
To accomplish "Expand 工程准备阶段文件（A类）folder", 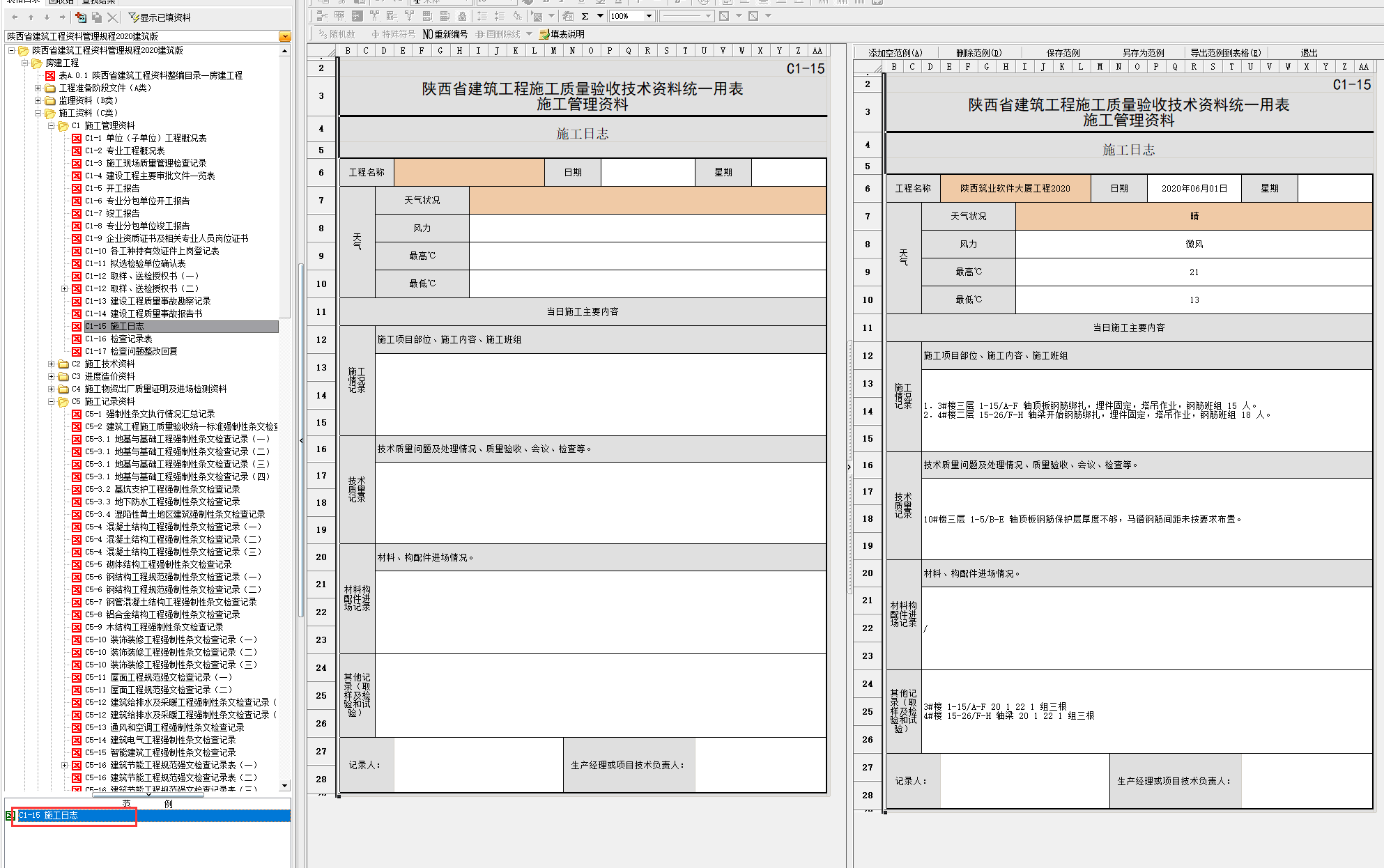I will 38,88.
